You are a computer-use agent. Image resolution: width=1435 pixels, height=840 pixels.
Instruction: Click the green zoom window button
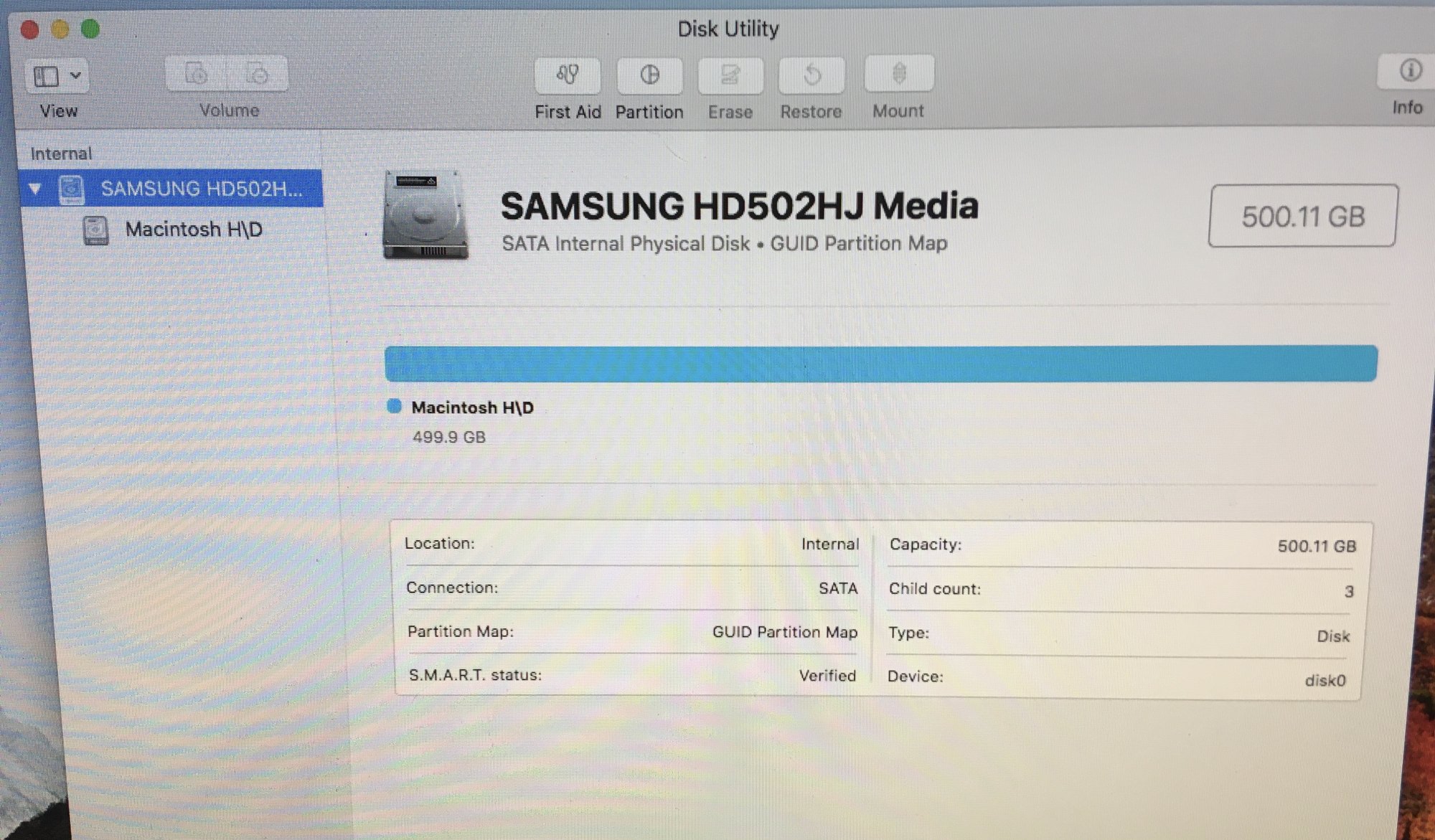[90, 29]
